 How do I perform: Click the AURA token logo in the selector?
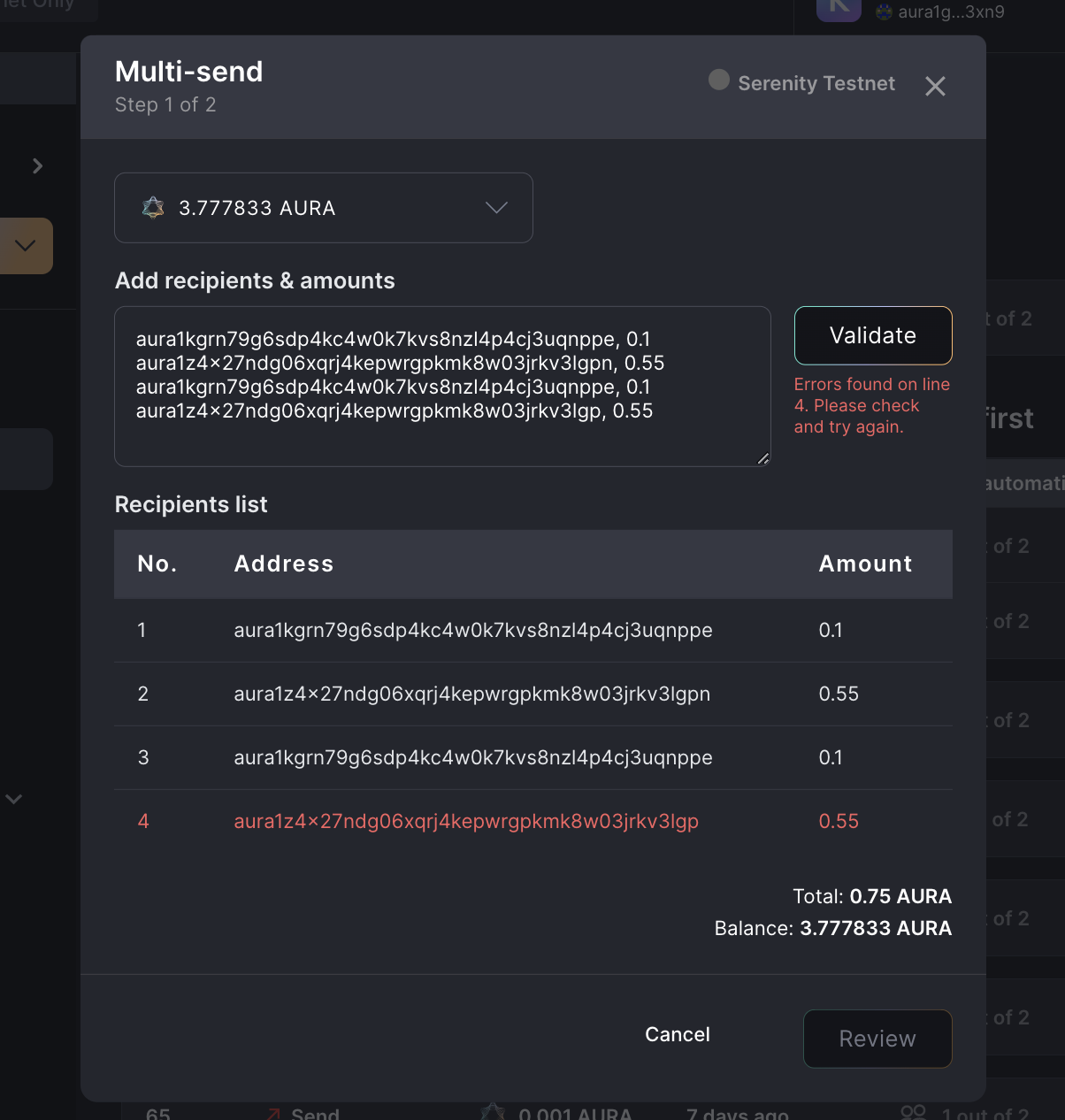(154, 208)
